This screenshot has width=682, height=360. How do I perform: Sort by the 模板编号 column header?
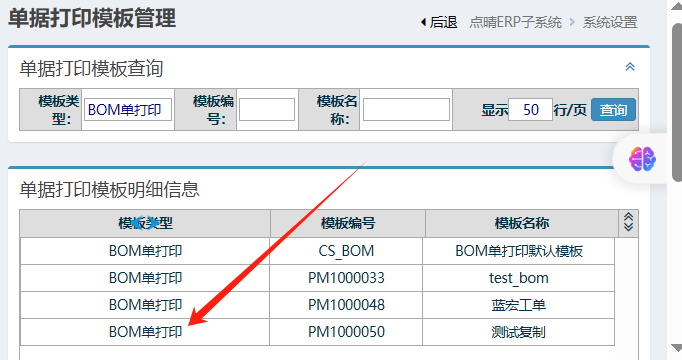tap(348, 223)
